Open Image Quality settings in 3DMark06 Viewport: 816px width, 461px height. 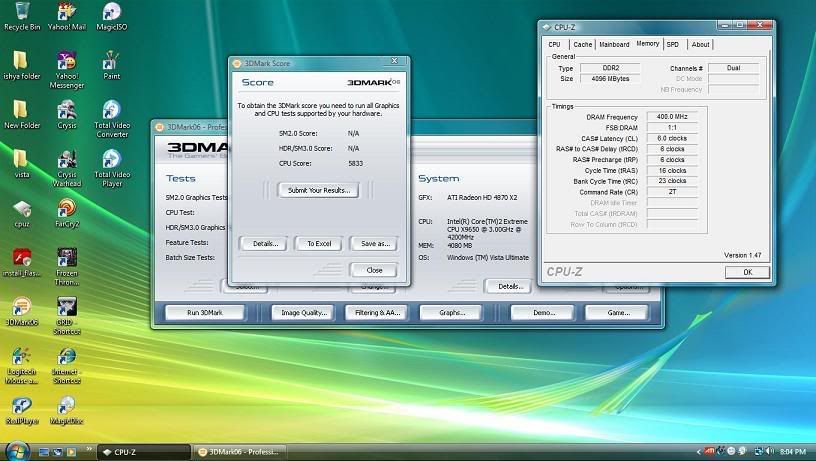(x=305, y=312)
